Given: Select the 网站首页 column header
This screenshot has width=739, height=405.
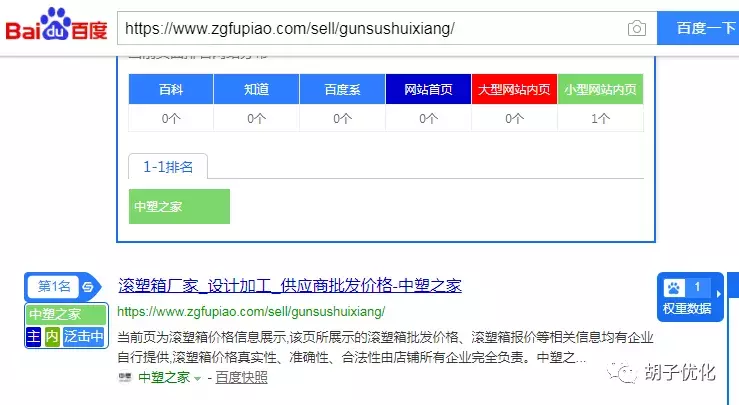Looking at the screenshot, I should tap(428, 89).
